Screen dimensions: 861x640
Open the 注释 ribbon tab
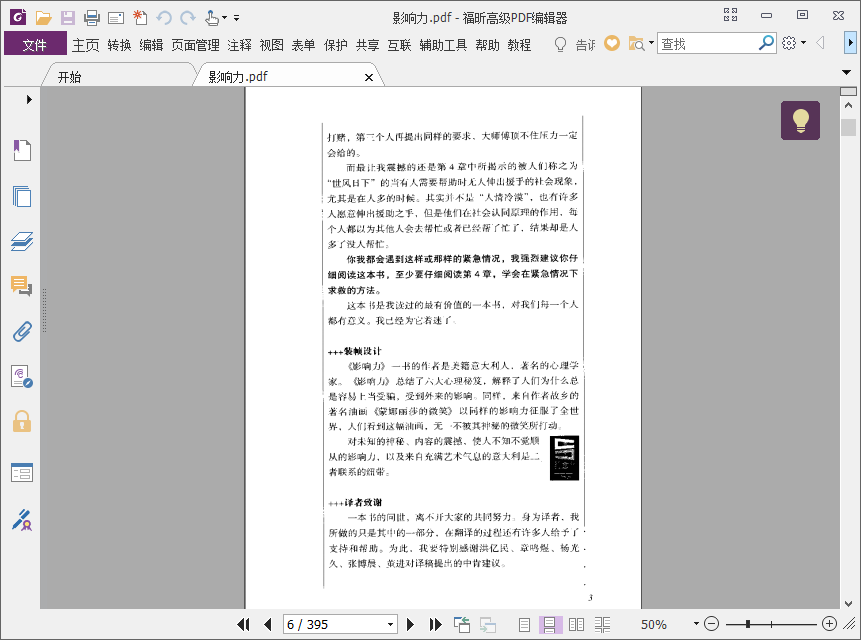[239, 44]
